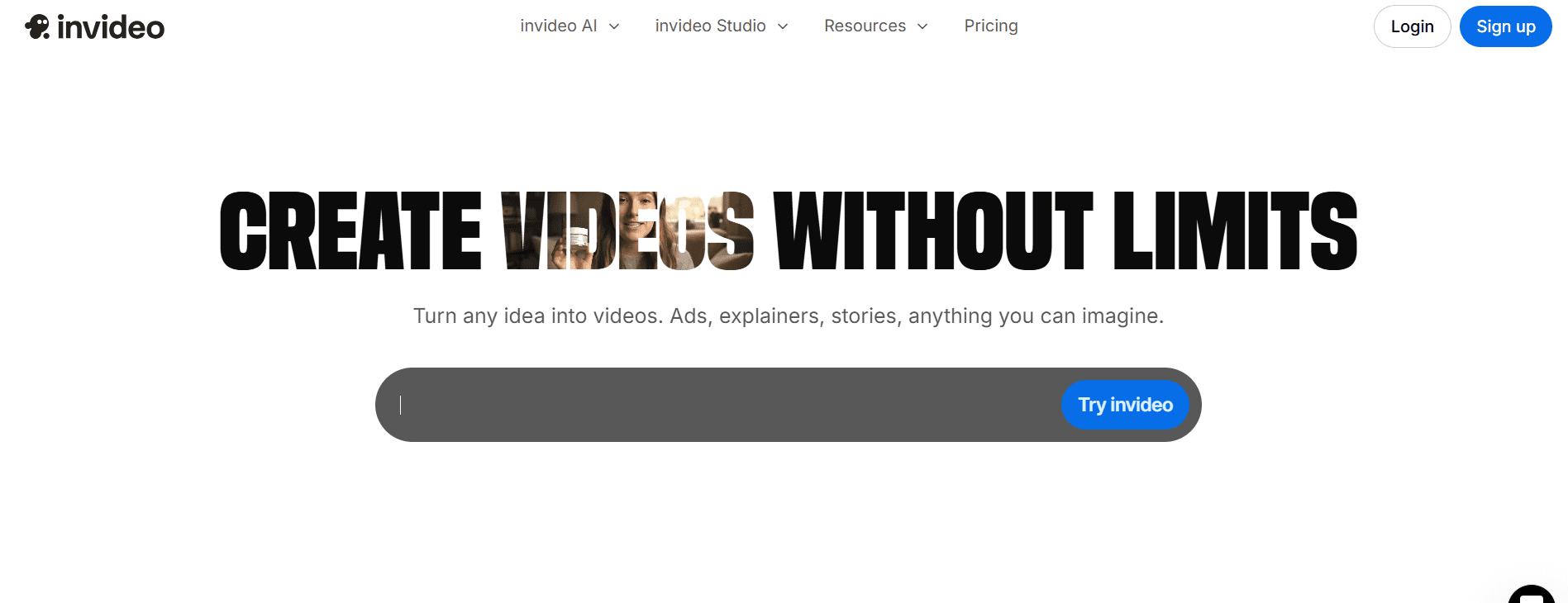Expand the invideo AI dropdown chevron
1568x603 pixels.
(x=614, y=26)
